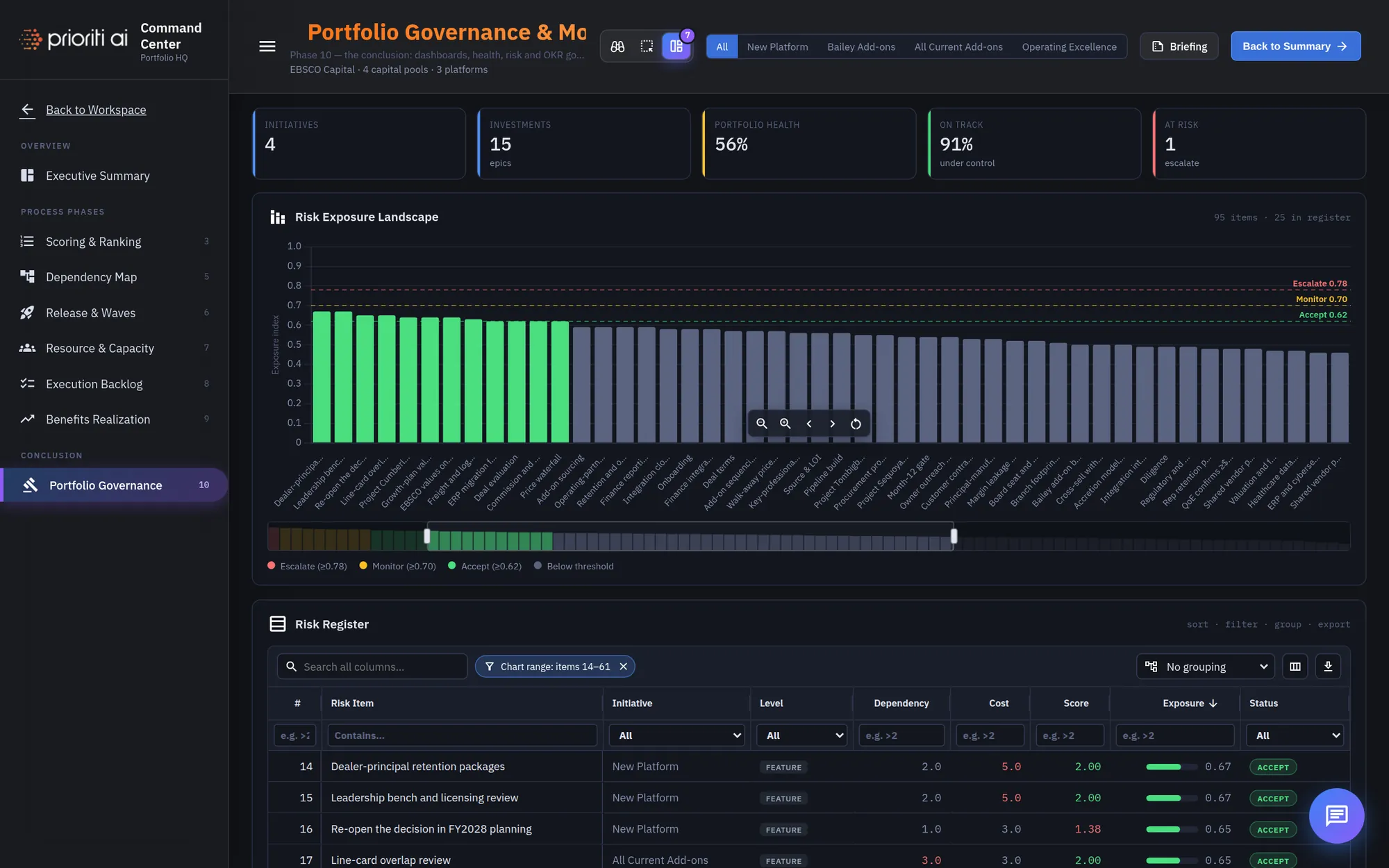Select the New Platform filter tab
Image resolution: width=1389 pixels, height=868 pixels.
coord(777,47)
